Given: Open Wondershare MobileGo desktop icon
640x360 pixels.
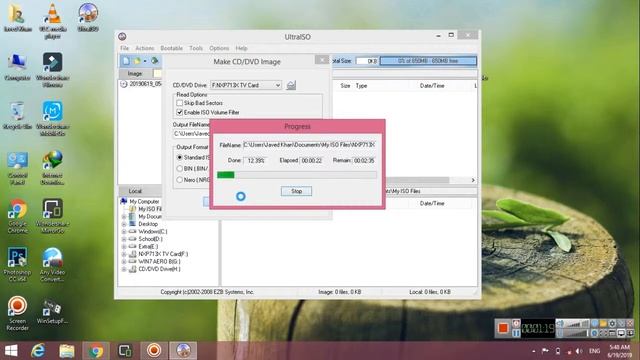Looking at the screenshot, I should (53, 118).
